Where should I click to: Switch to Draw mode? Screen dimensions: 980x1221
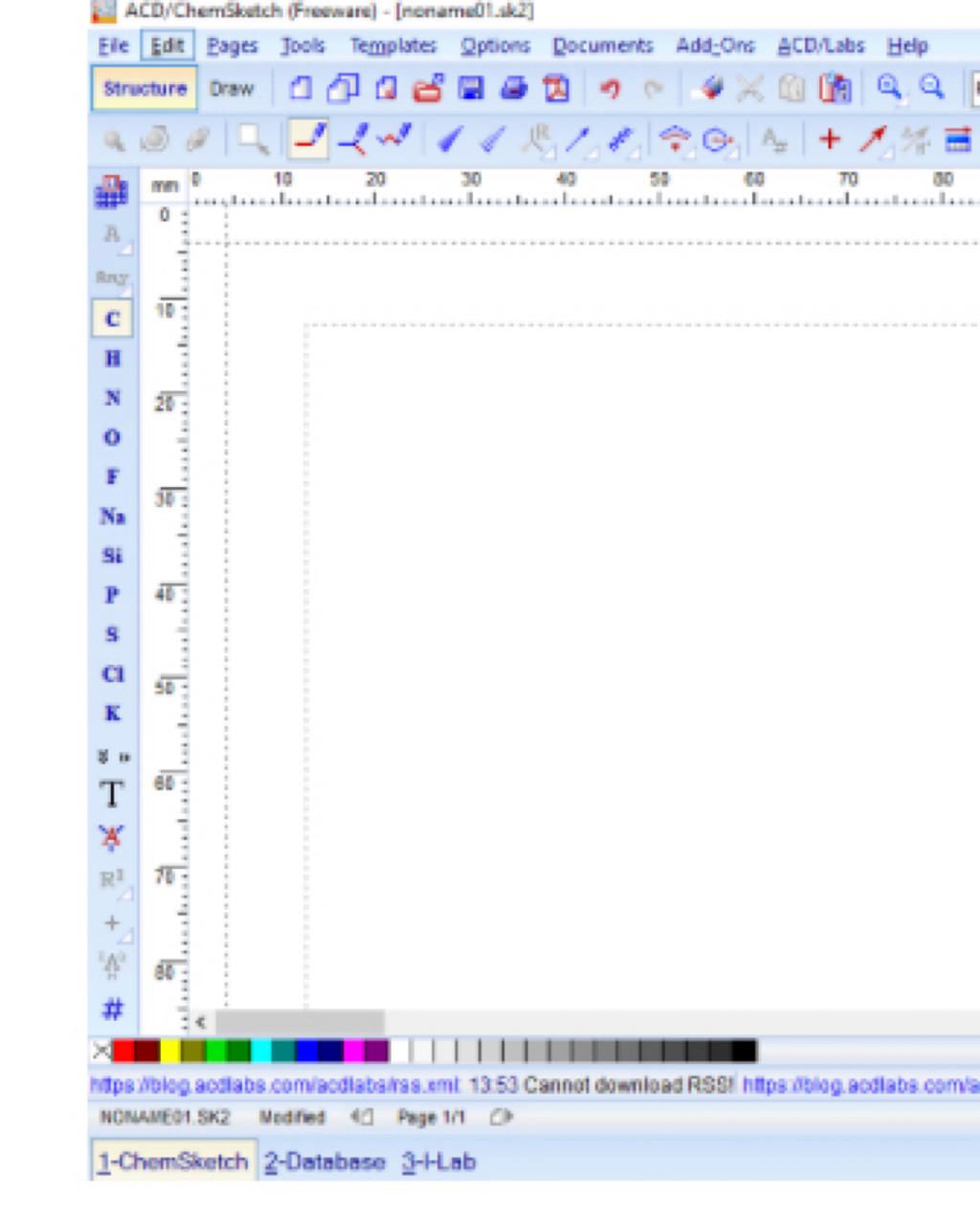pos(232,89)
